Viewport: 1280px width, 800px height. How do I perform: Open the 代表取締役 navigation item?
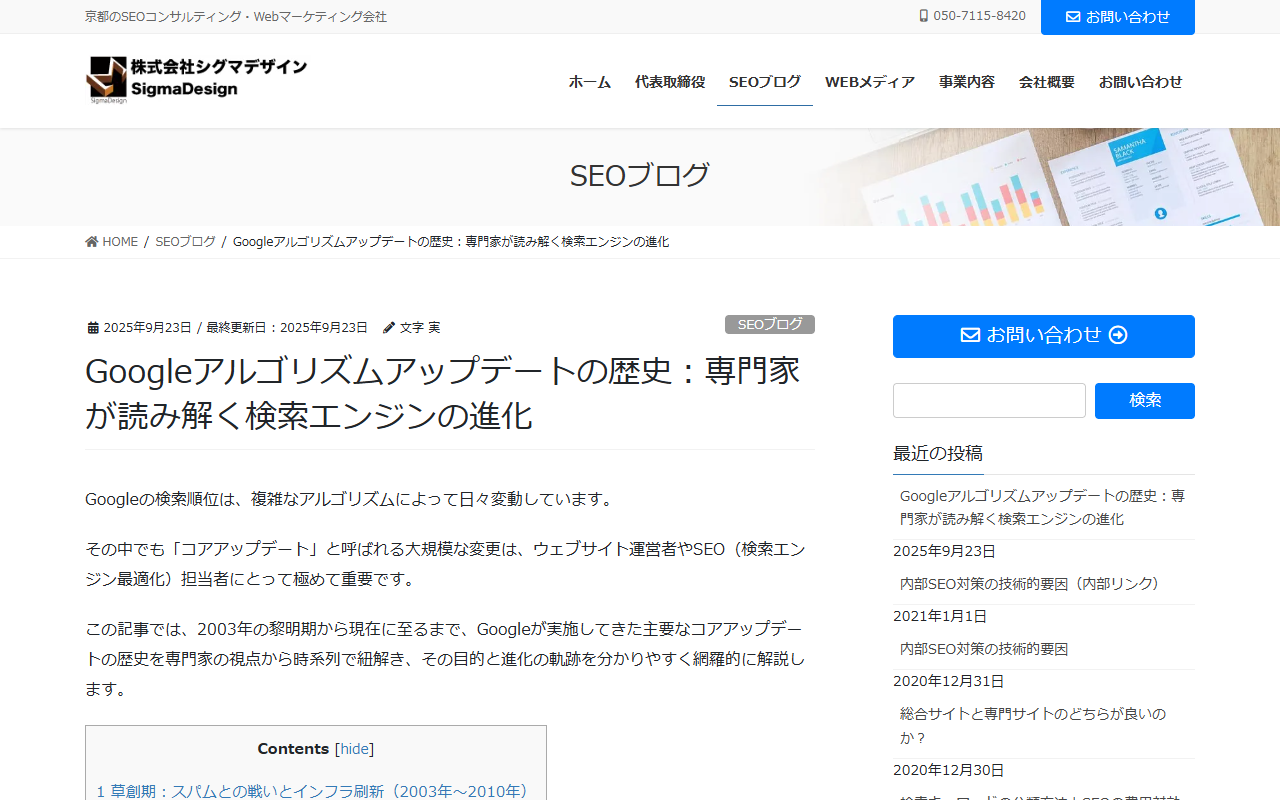pyautogui.click(x=669, y=82)
